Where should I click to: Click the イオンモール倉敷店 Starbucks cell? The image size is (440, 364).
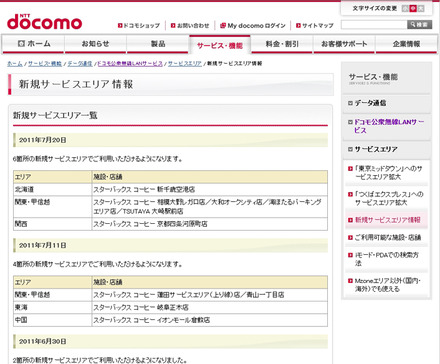(209, 320)
